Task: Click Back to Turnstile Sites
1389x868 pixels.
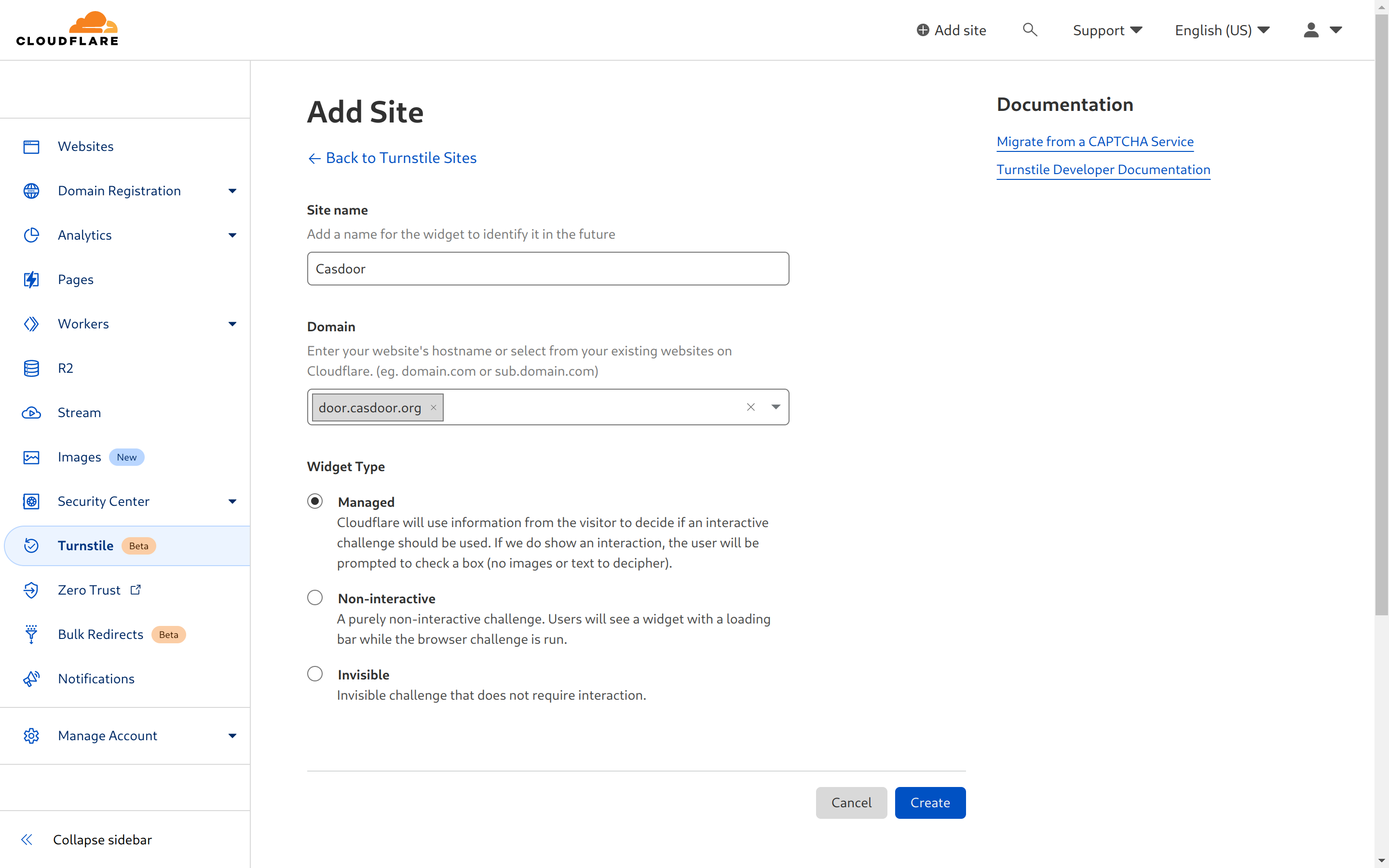Action: (392, 157)
